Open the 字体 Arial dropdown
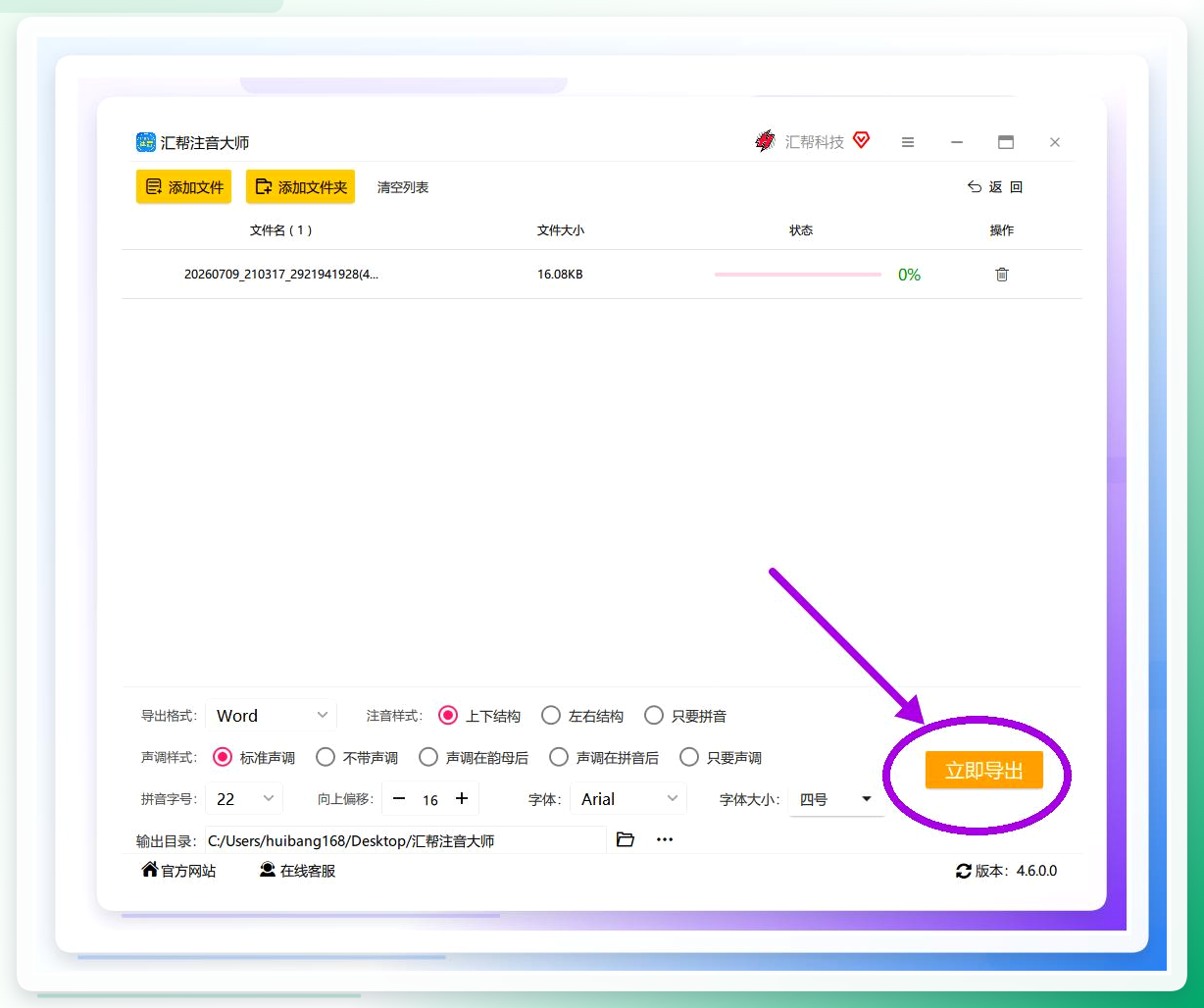This screenshot has height=1008, width=1204. [628, 799]
